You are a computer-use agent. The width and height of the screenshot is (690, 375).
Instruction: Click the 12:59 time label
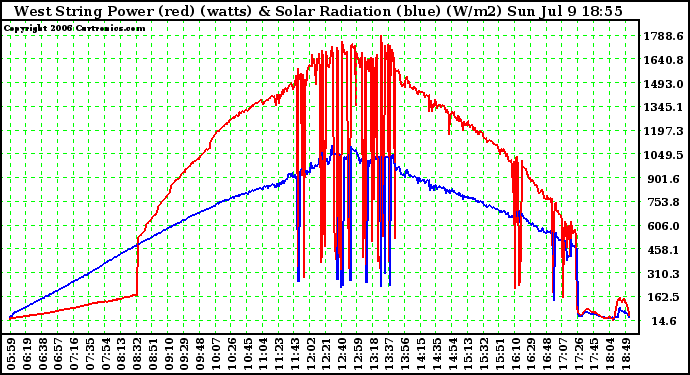pos(358,354)
